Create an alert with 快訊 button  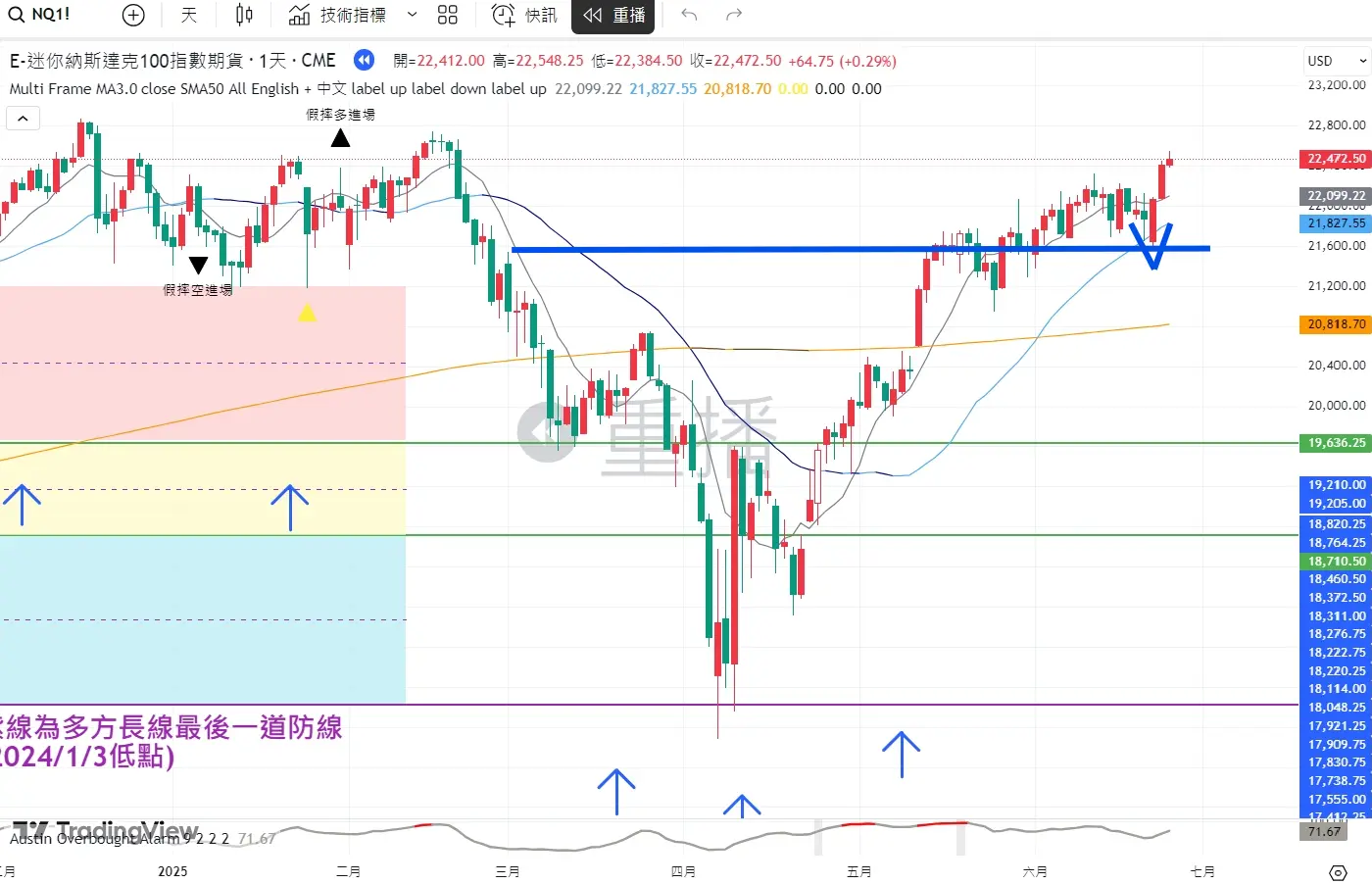pyautogui.click(x=524, y=15)
